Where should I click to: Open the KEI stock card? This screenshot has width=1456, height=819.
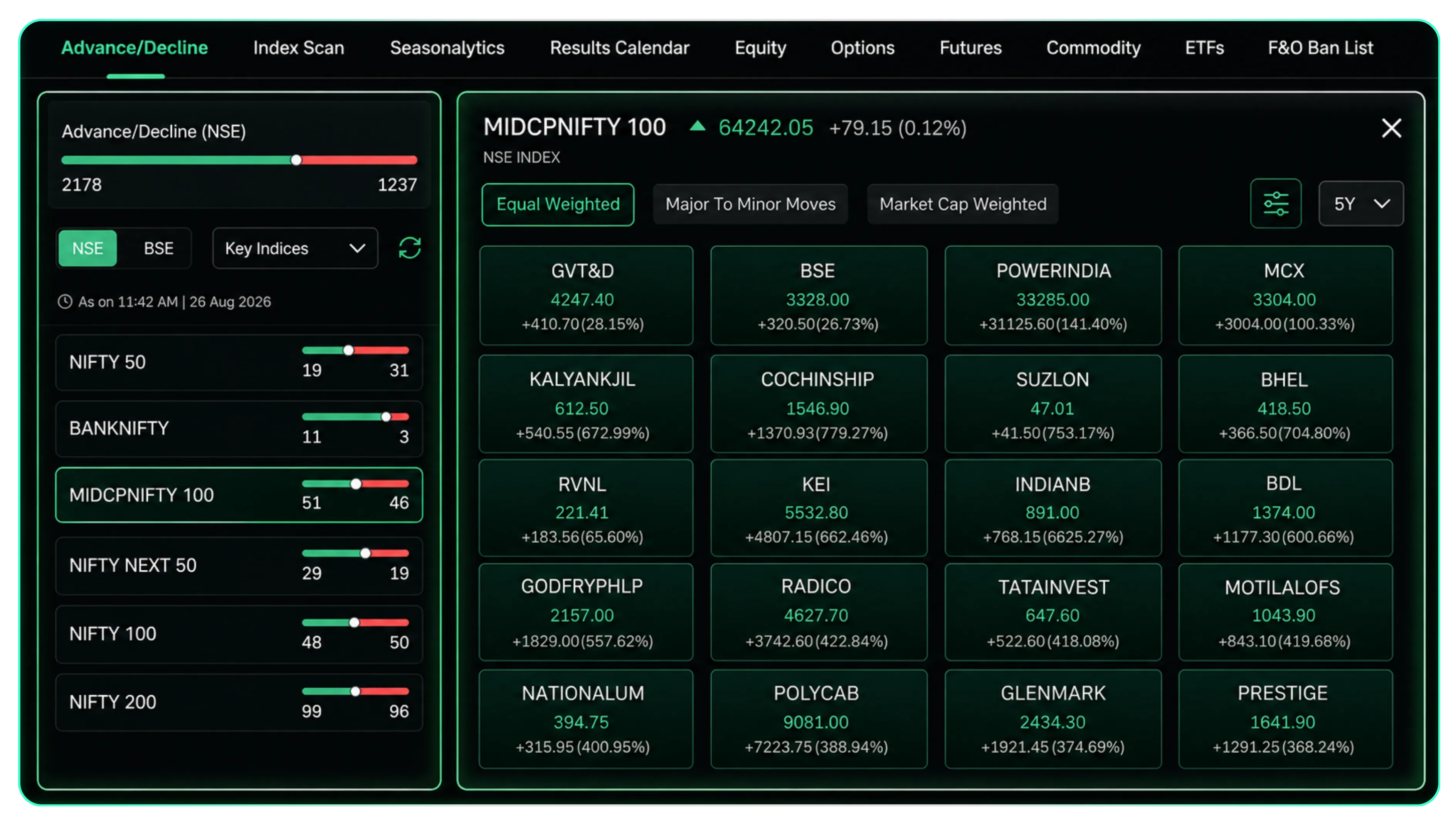[x=819, y=508]
